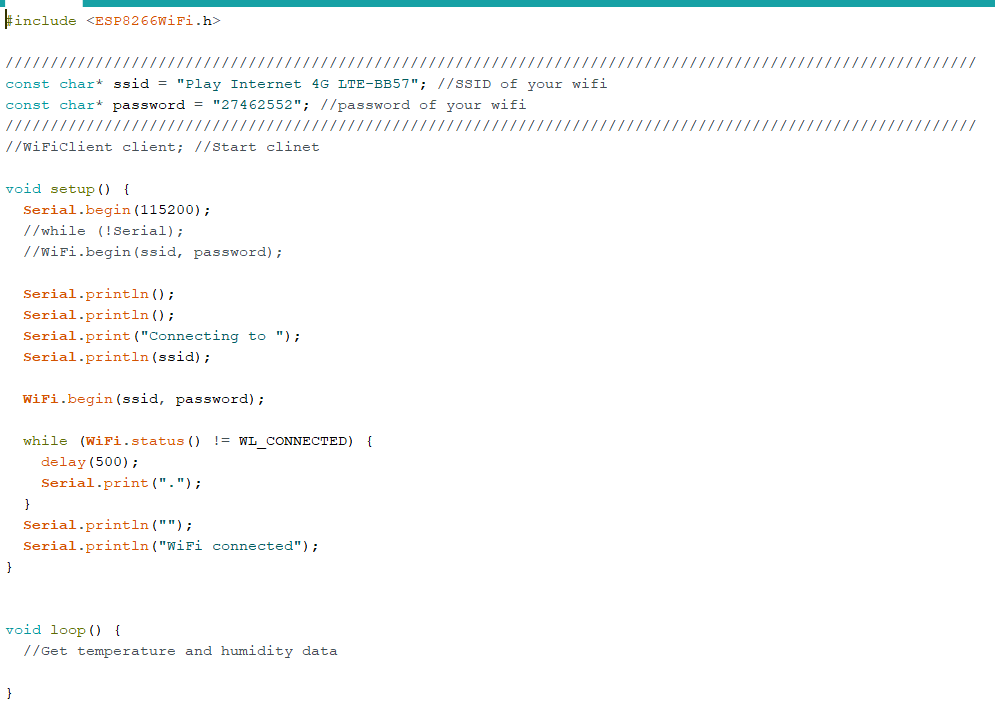Click the void loop() declaration

click(63, 630)
